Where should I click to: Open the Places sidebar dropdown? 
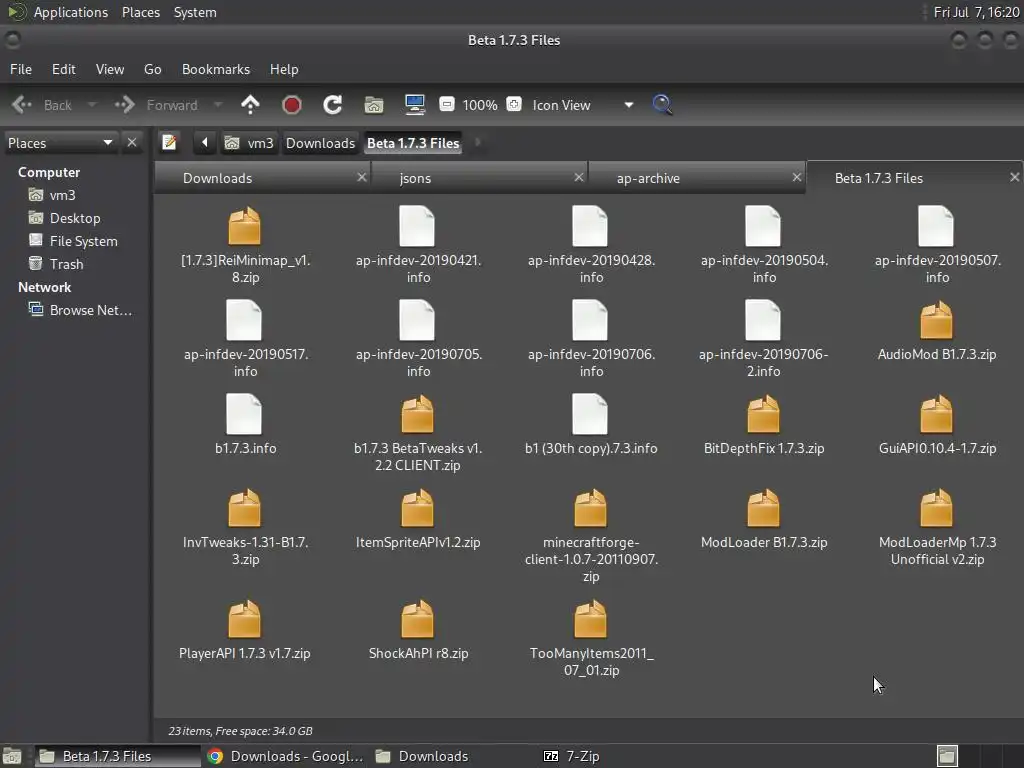pyautogui.click(x=60, y=142)
